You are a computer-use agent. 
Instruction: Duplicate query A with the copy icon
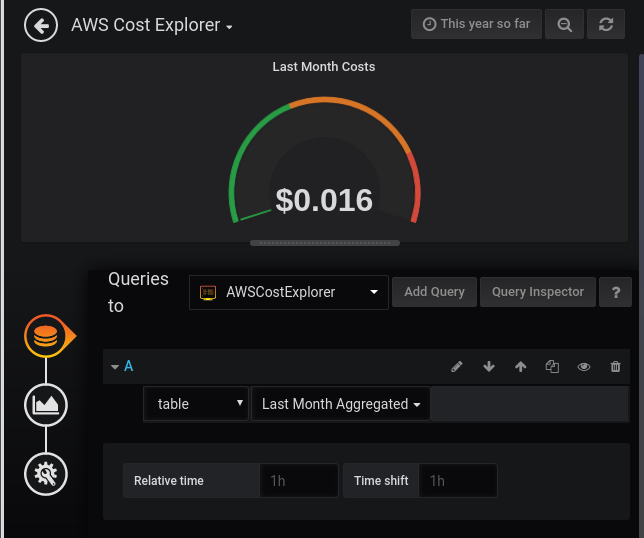pyautogui.click(x=552, y=366)
